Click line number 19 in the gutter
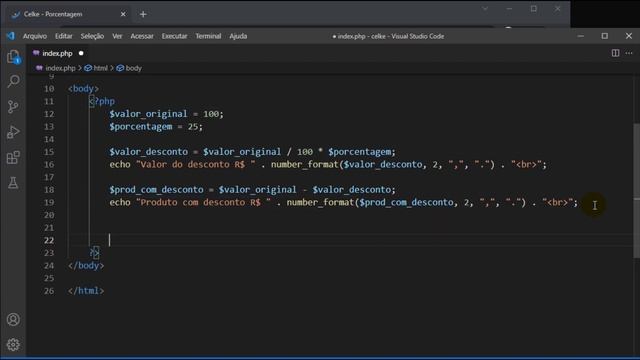 pos(49,202)
